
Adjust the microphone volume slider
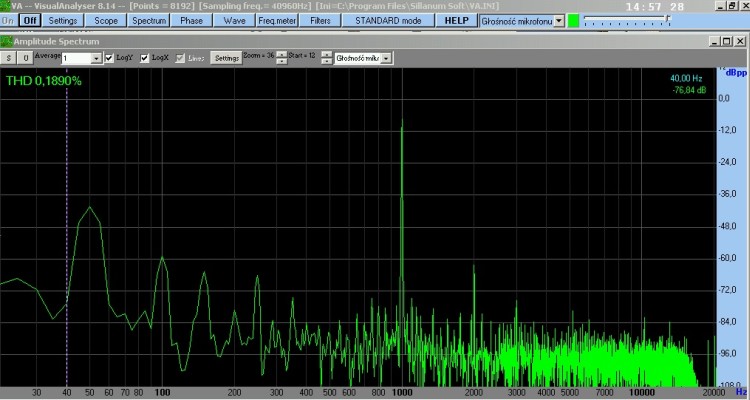click(x=668, y=20)
